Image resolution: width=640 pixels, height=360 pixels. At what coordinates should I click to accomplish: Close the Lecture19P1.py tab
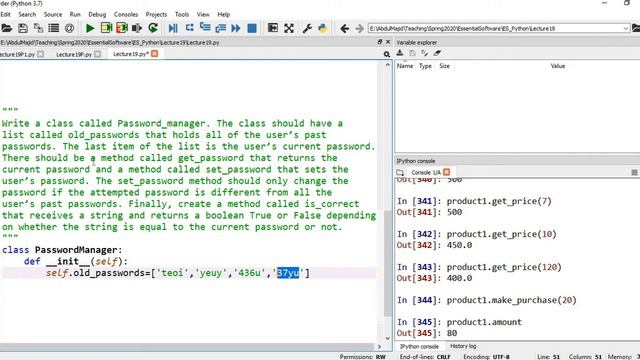(41, 54)
